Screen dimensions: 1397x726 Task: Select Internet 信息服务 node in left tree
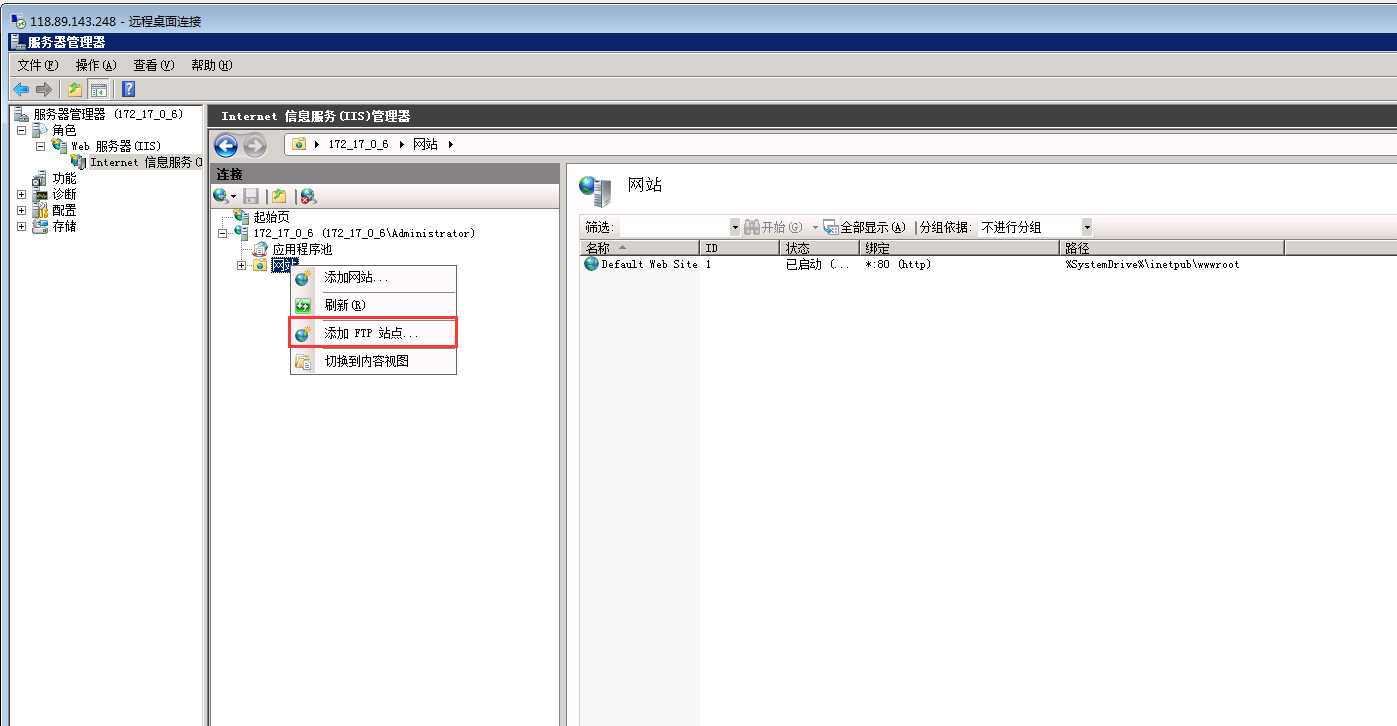[x=146, y=162]
